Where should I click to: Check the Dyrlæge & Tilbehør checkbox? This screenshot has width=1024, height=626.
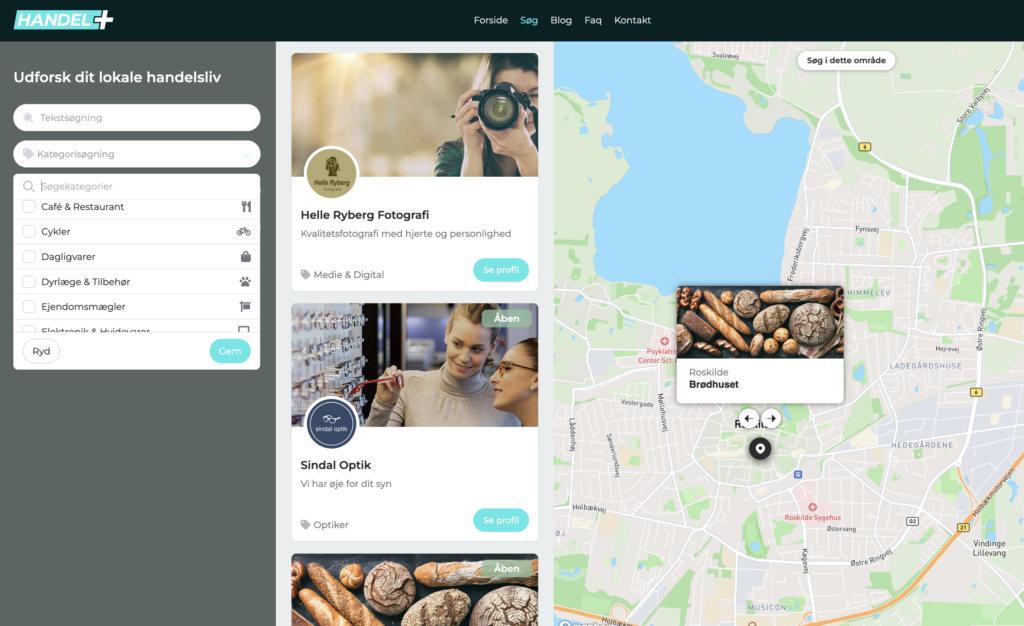[x=29, y=281]
